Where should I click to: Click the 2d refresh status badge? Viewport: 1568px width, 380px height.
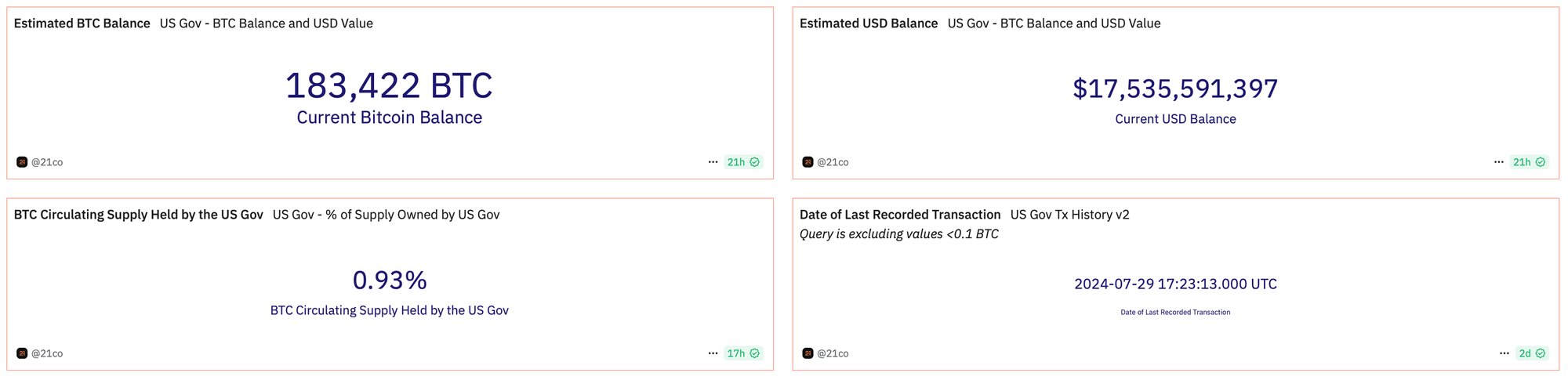coord(1531,353)
